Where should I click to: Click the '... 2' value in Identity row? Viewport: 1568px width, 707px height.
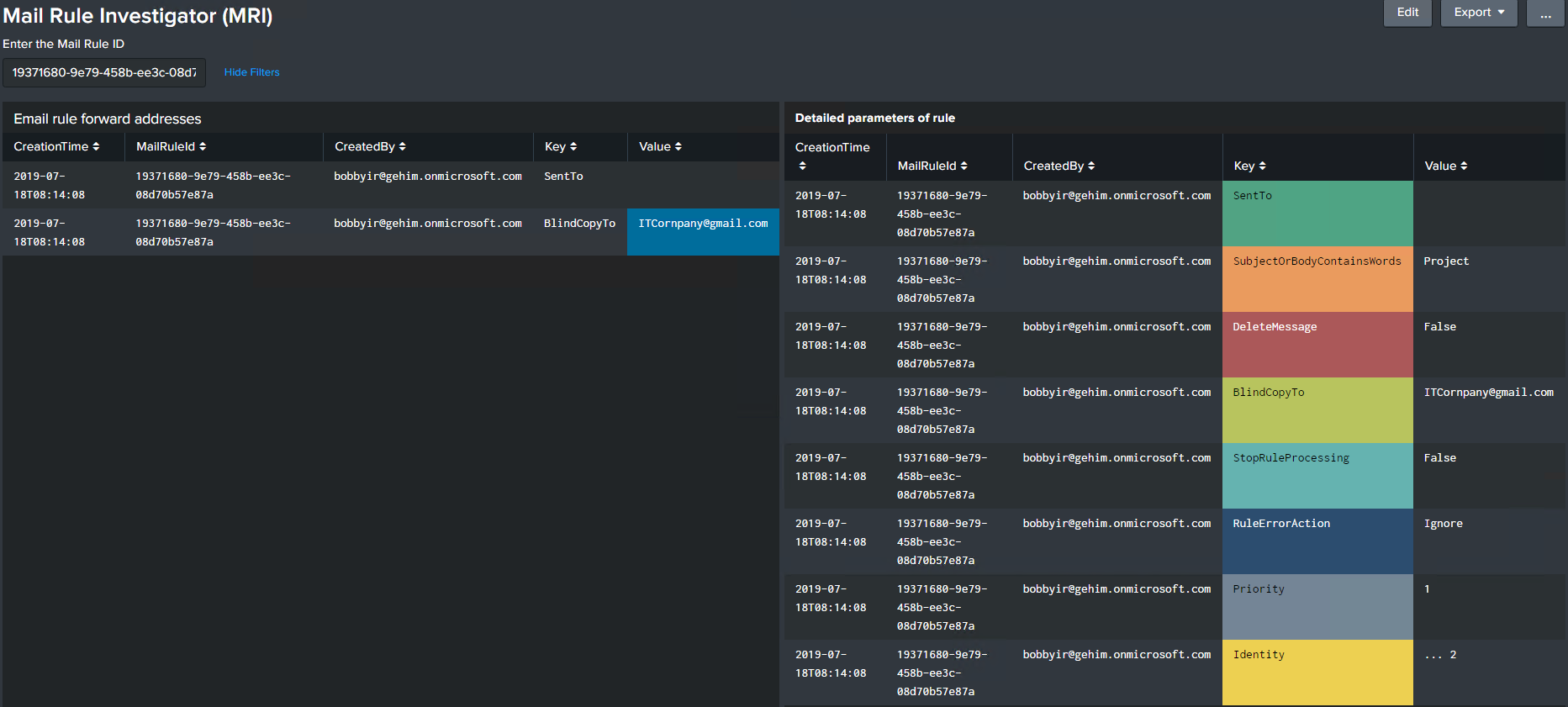point(1440,654)
